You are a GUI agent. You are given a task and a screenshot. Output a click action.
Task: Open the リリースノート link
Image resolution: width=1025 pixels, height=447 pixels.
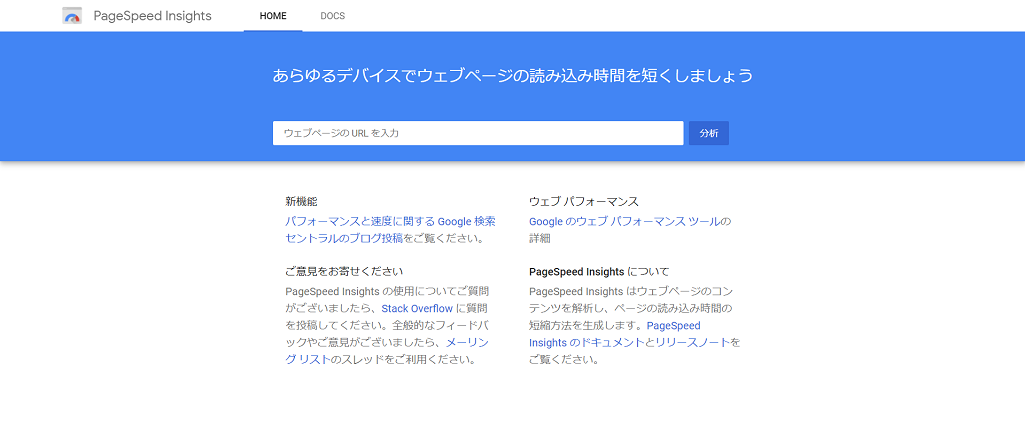[692, 342]
